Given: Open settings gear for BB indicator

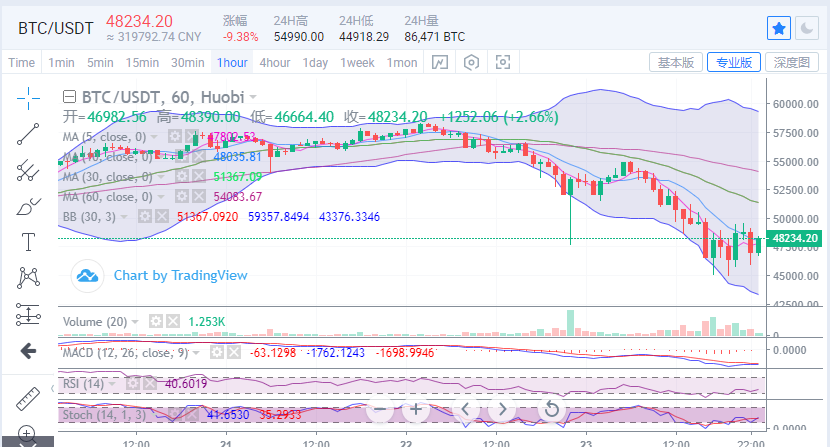Looking at the screenshot, I should pos(145,216).
